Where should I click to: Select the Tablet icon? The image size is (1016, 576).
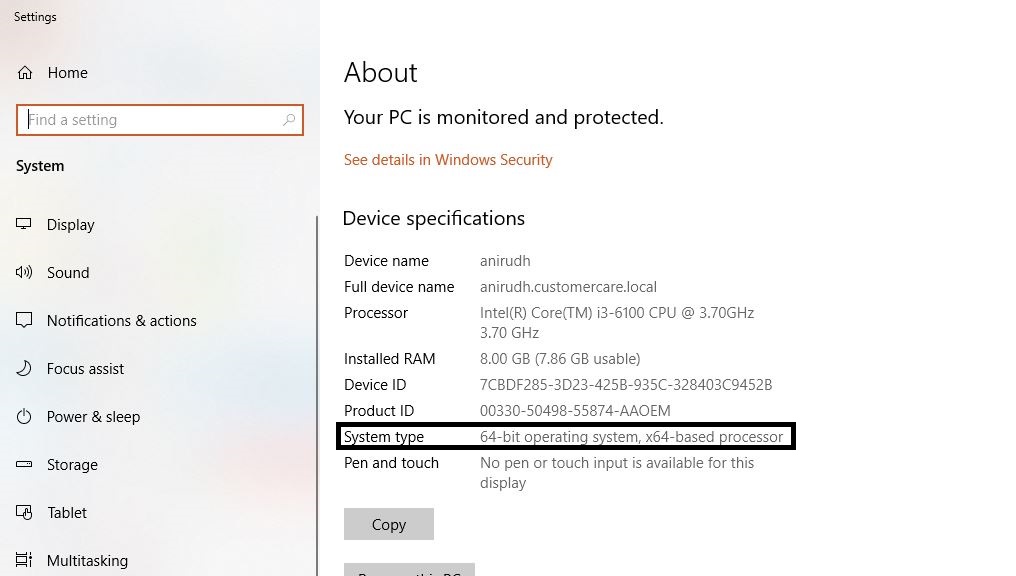24,513
